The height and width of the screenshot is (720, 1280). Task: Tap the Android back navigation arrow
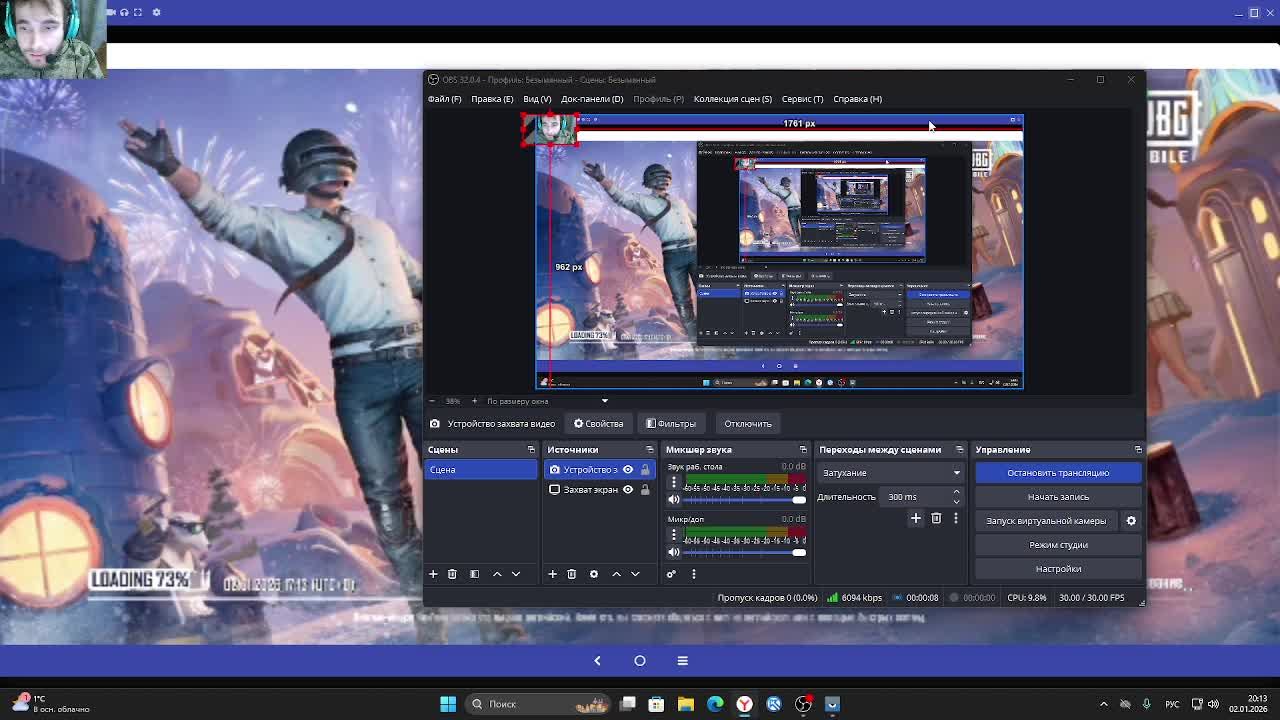click(597, 660)
